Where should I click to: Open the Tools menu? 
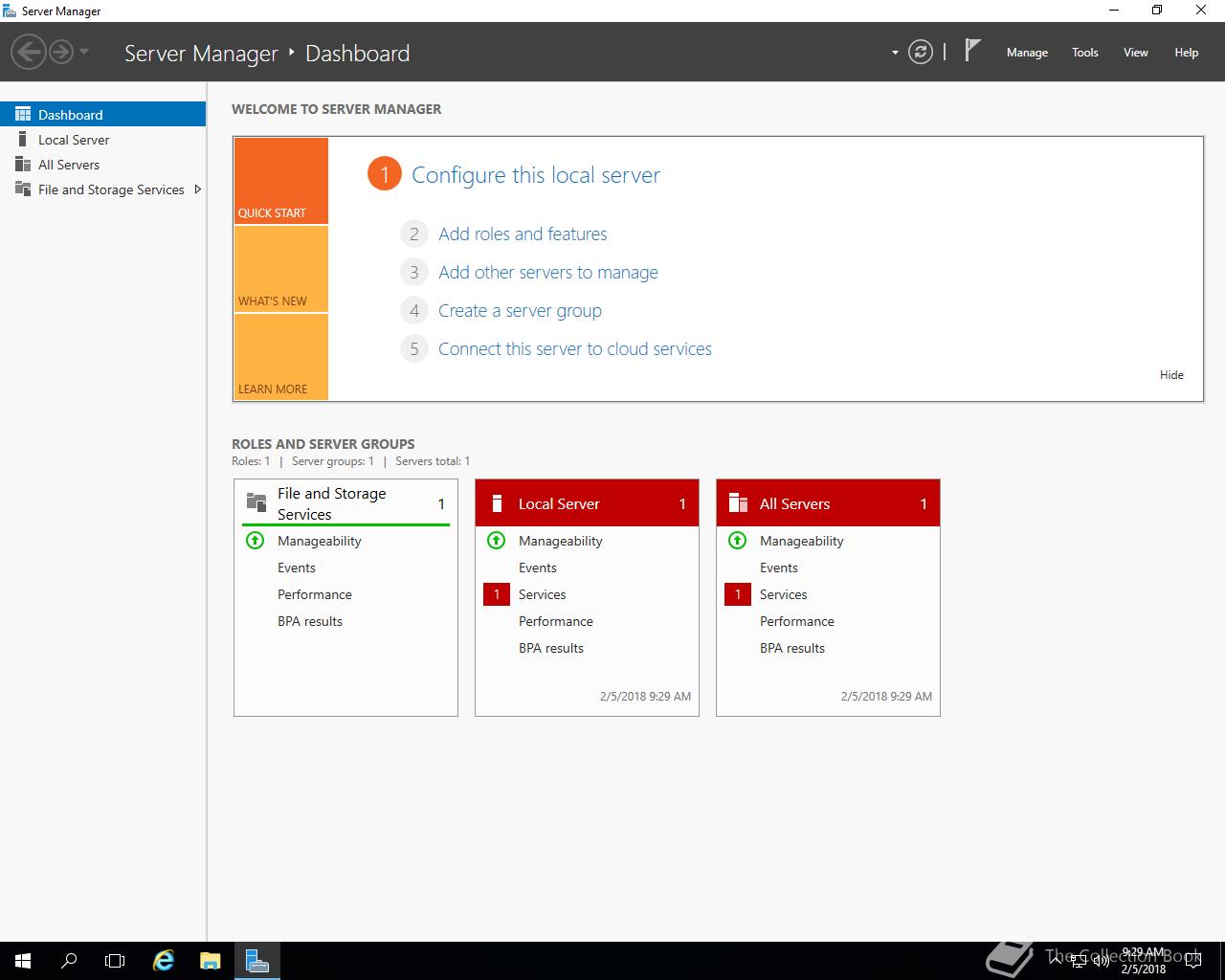click(x=1084, y=53)
